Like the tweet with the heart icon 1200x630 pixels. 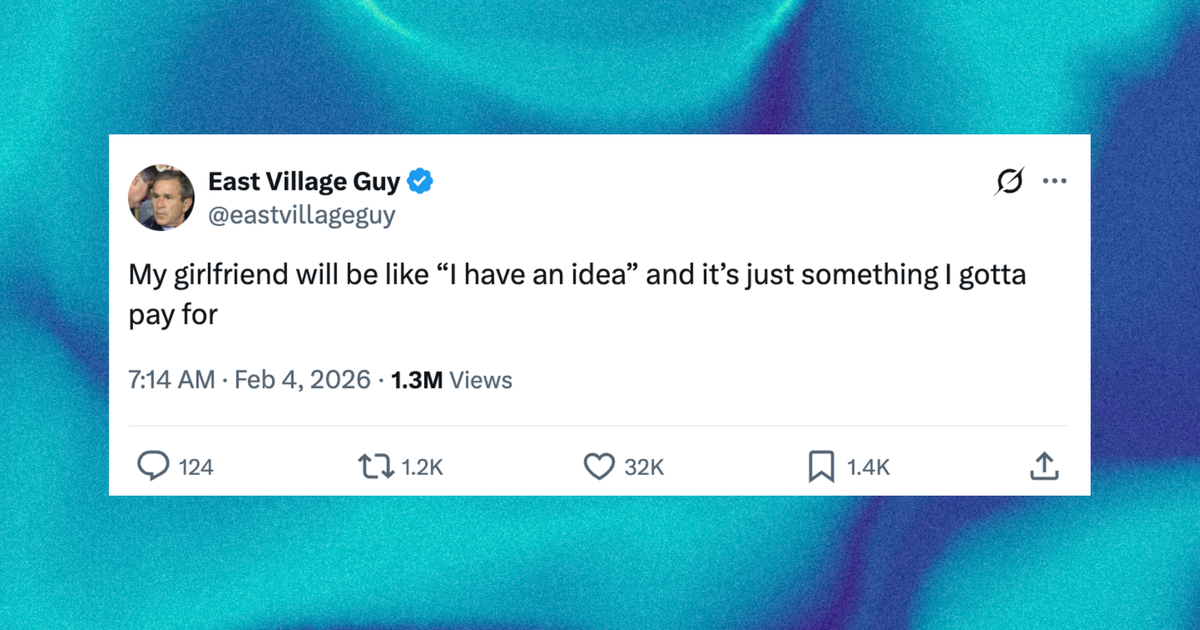tap(598, 465)
